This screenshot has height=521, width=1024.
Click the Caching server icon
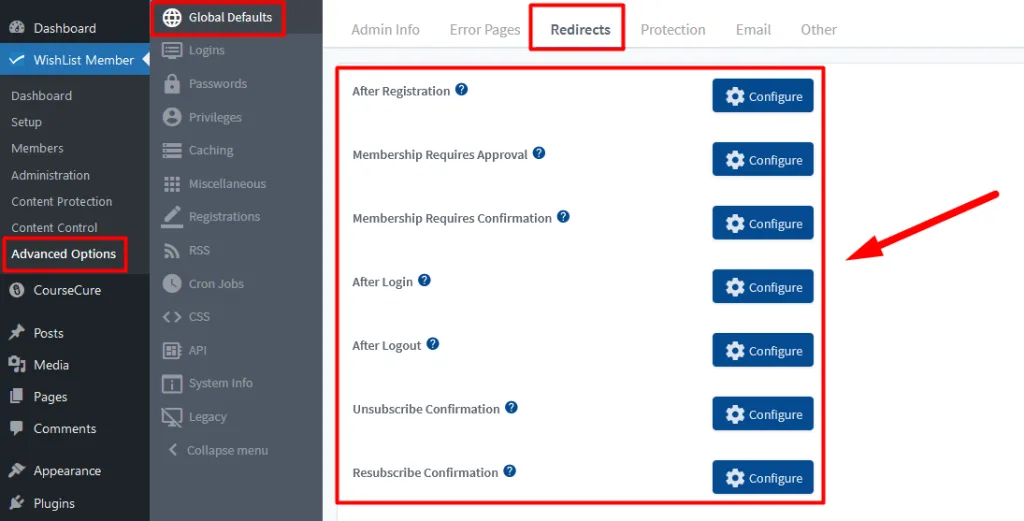[172, 150]
